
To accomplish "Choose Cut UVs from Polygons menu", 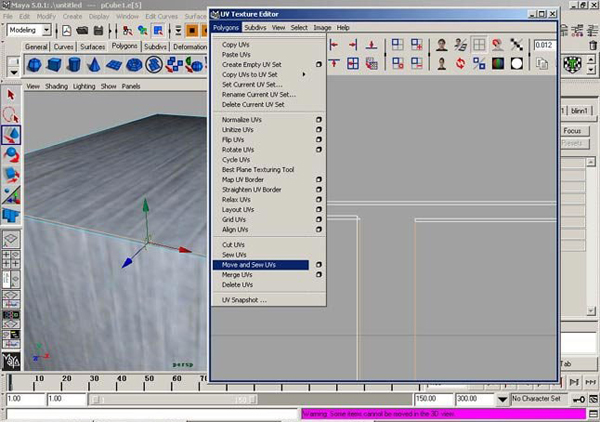I will pos(233,244).
